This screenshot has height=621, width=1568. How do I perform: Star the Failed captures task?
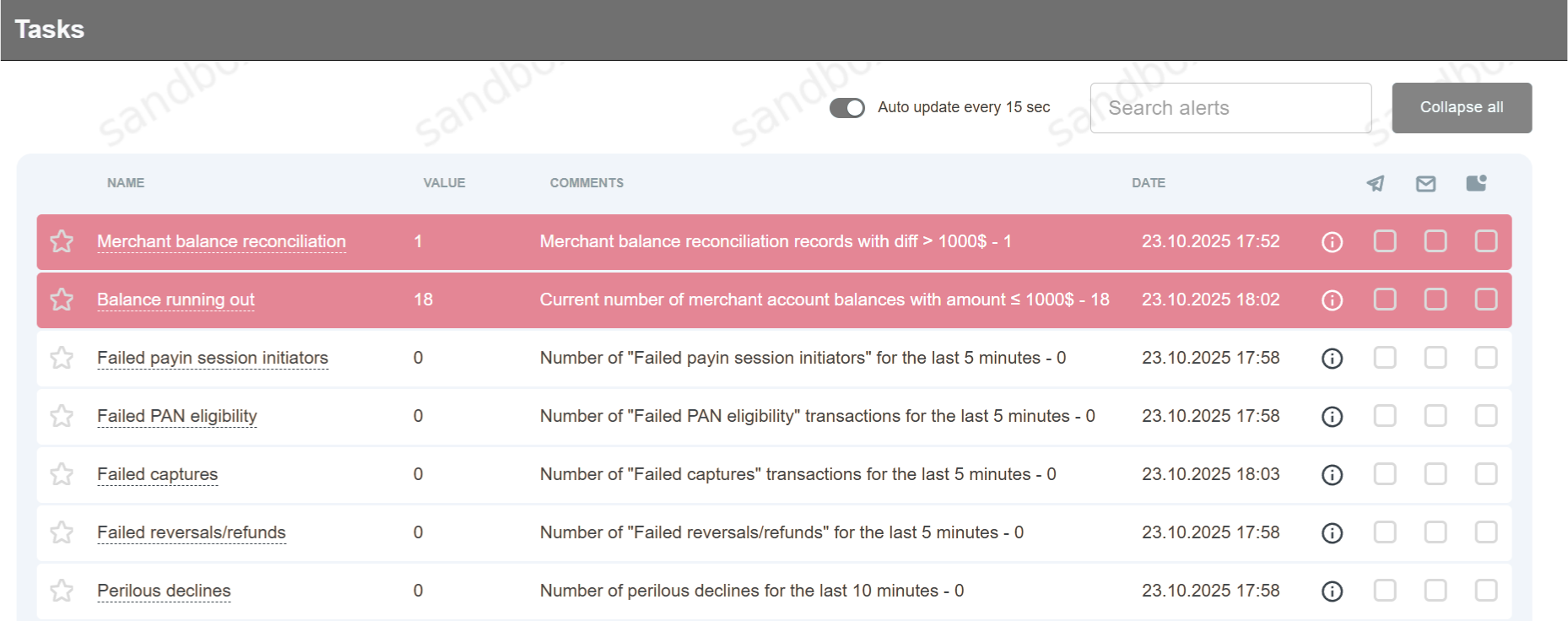tap(62, 474)
